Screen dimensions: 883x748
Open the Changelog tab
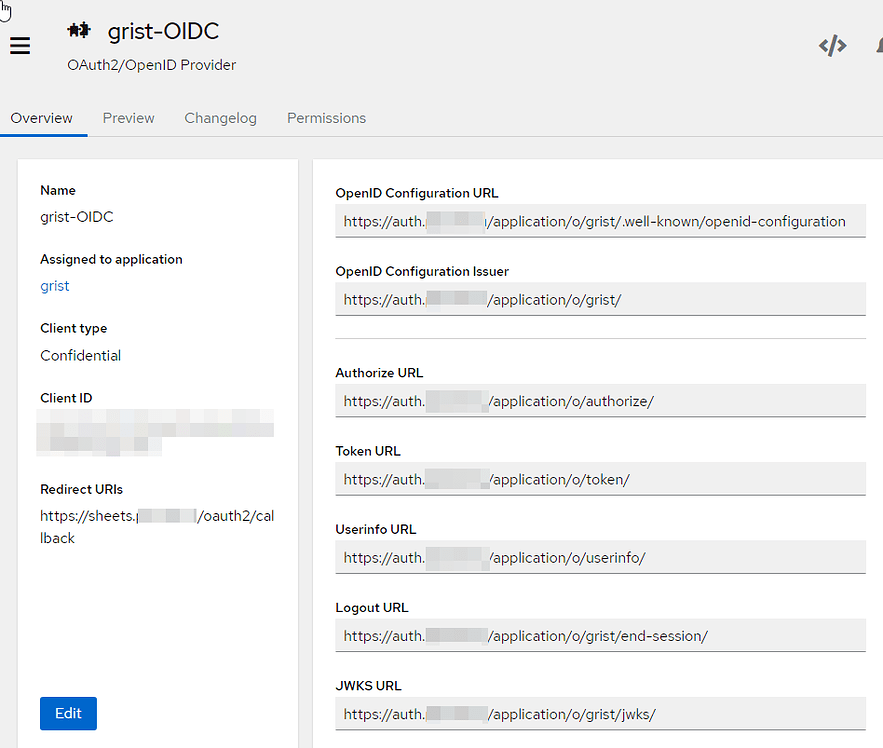coord(220,117)
